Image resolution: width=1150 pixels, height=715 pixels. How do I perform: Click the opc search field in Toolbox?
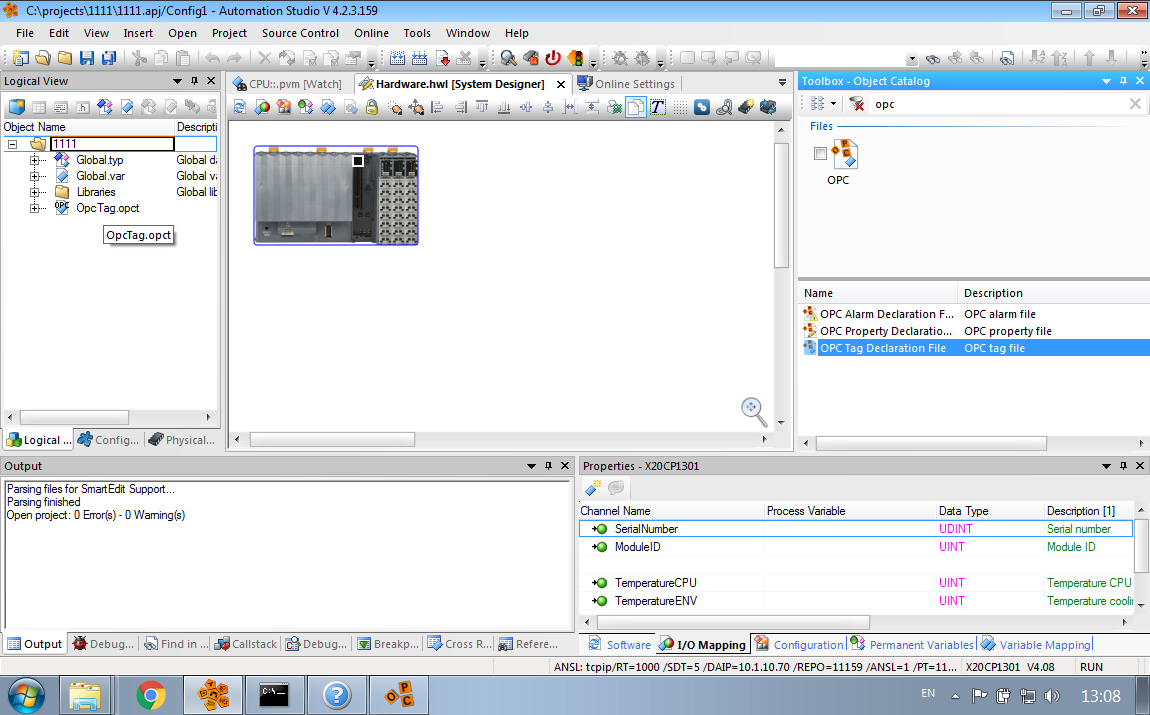point(999,104)
